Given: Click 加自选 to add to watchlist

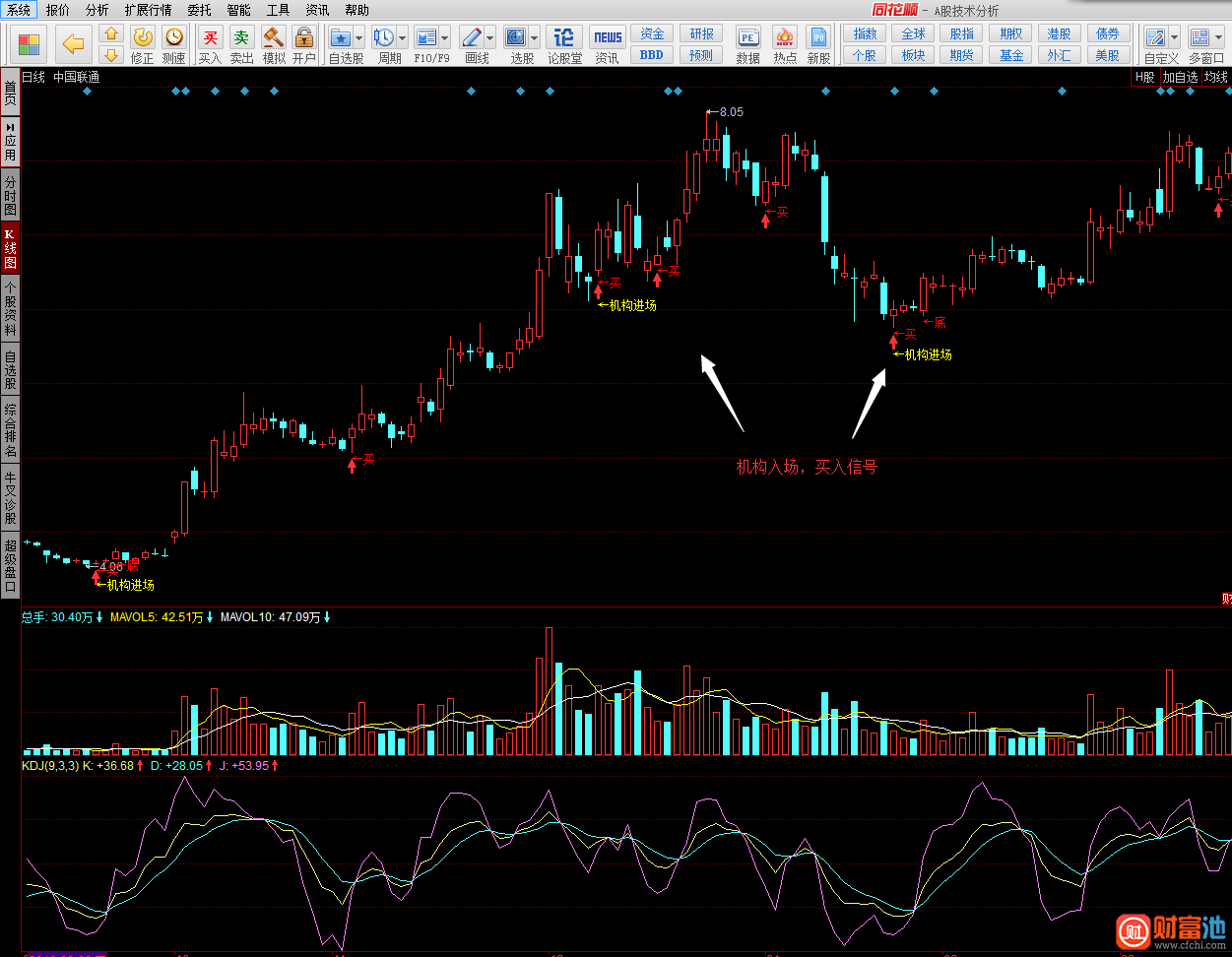Looking at the screenshot, I should pos(1181,77).
